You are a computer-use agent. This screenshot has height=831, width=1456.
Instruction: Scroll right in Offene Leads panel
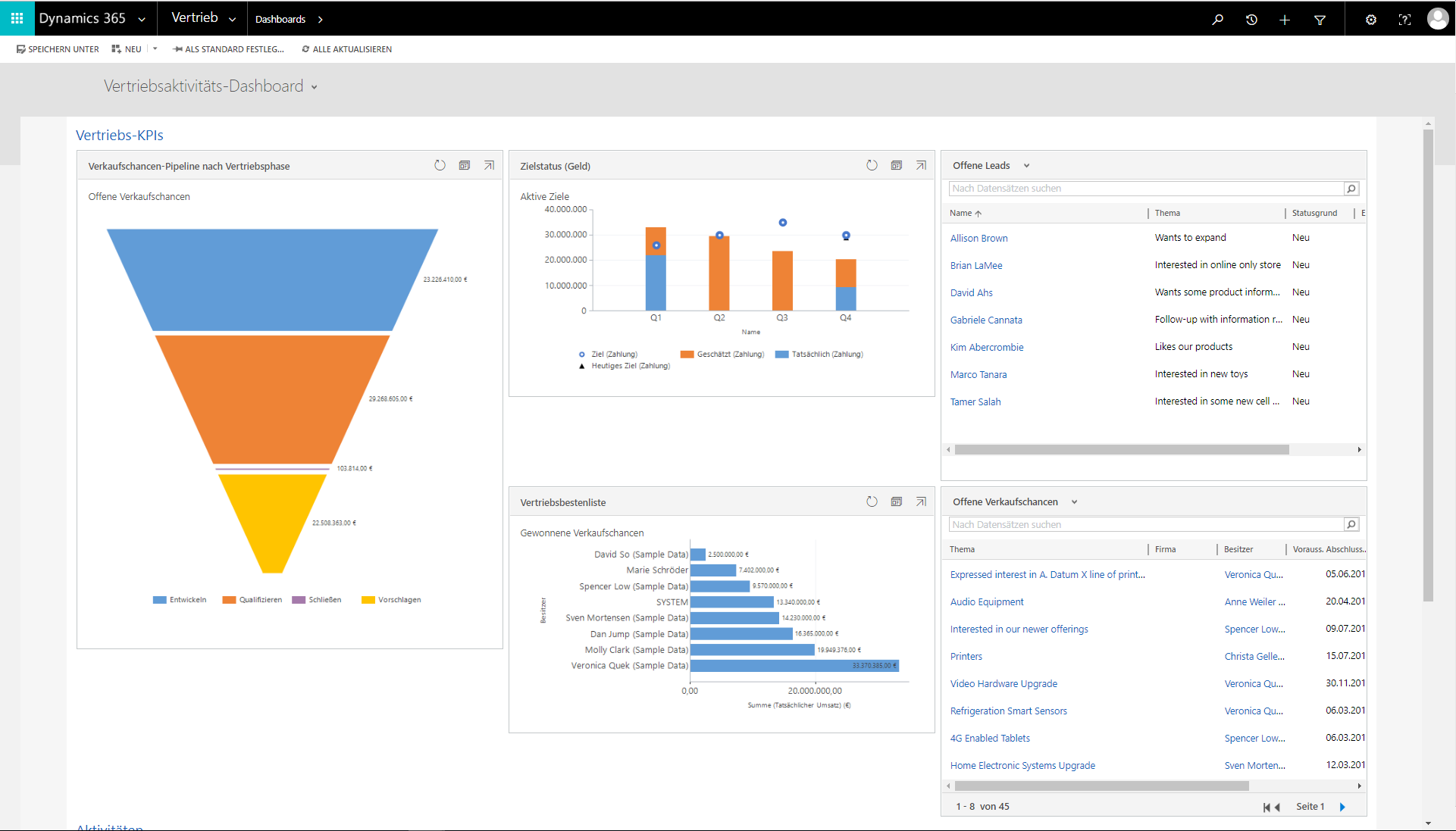click(1357, 450)
